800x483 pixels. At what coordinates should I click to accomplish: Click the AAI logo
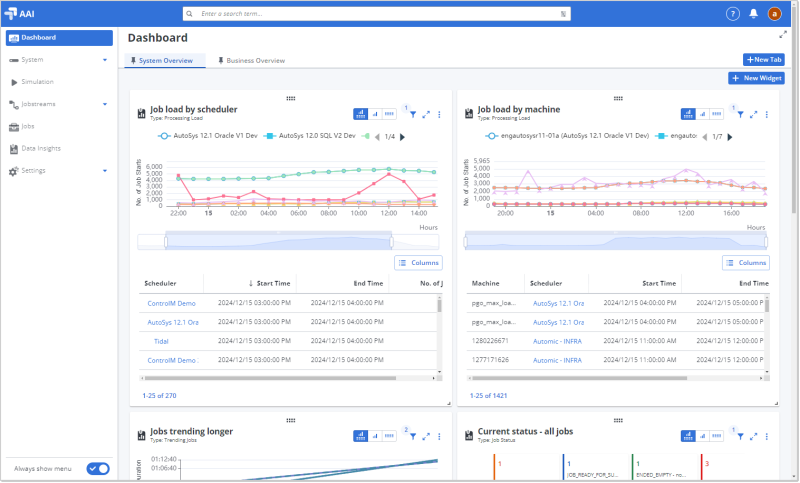(x=19, y=14)
